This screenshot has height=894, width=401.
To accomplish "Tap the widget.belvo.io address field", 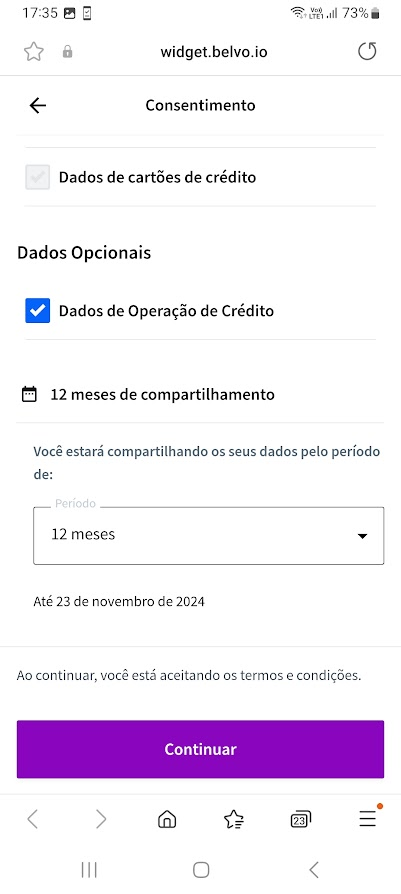I will [x=214, y=52].
